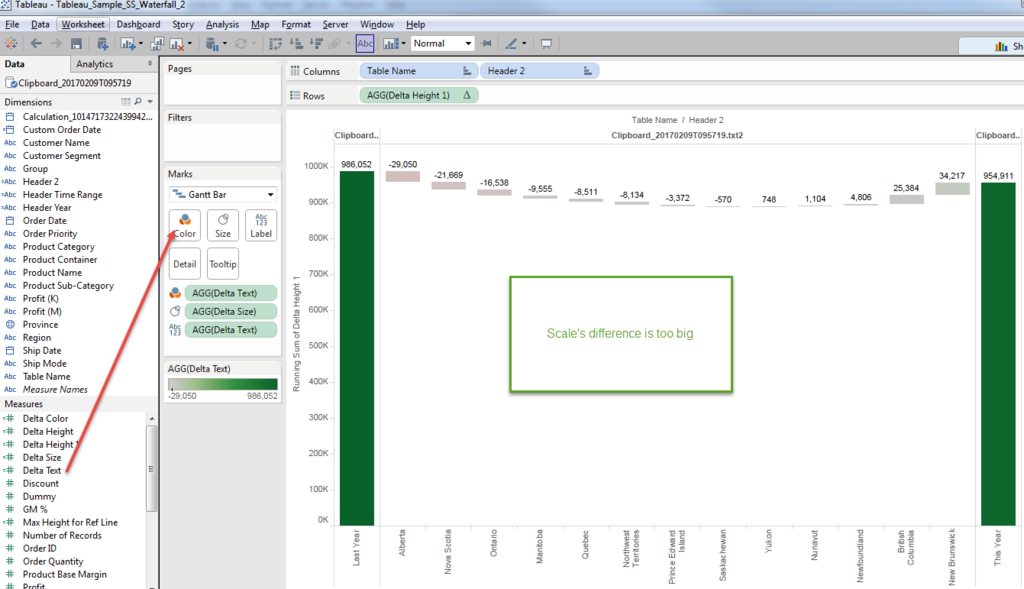Click the sort icon on Header 2 pill
1024x589 pixels.
(x=588, y=71)
